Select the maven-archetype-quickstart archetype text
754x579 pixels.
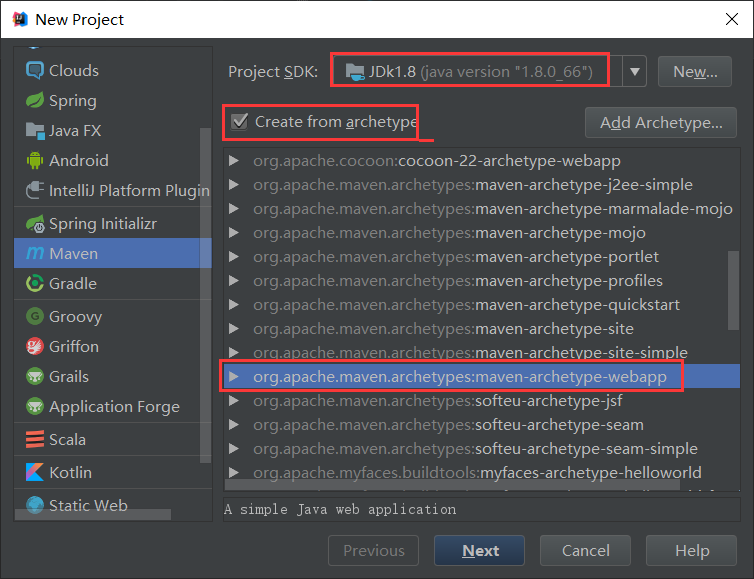coord(466,304)
